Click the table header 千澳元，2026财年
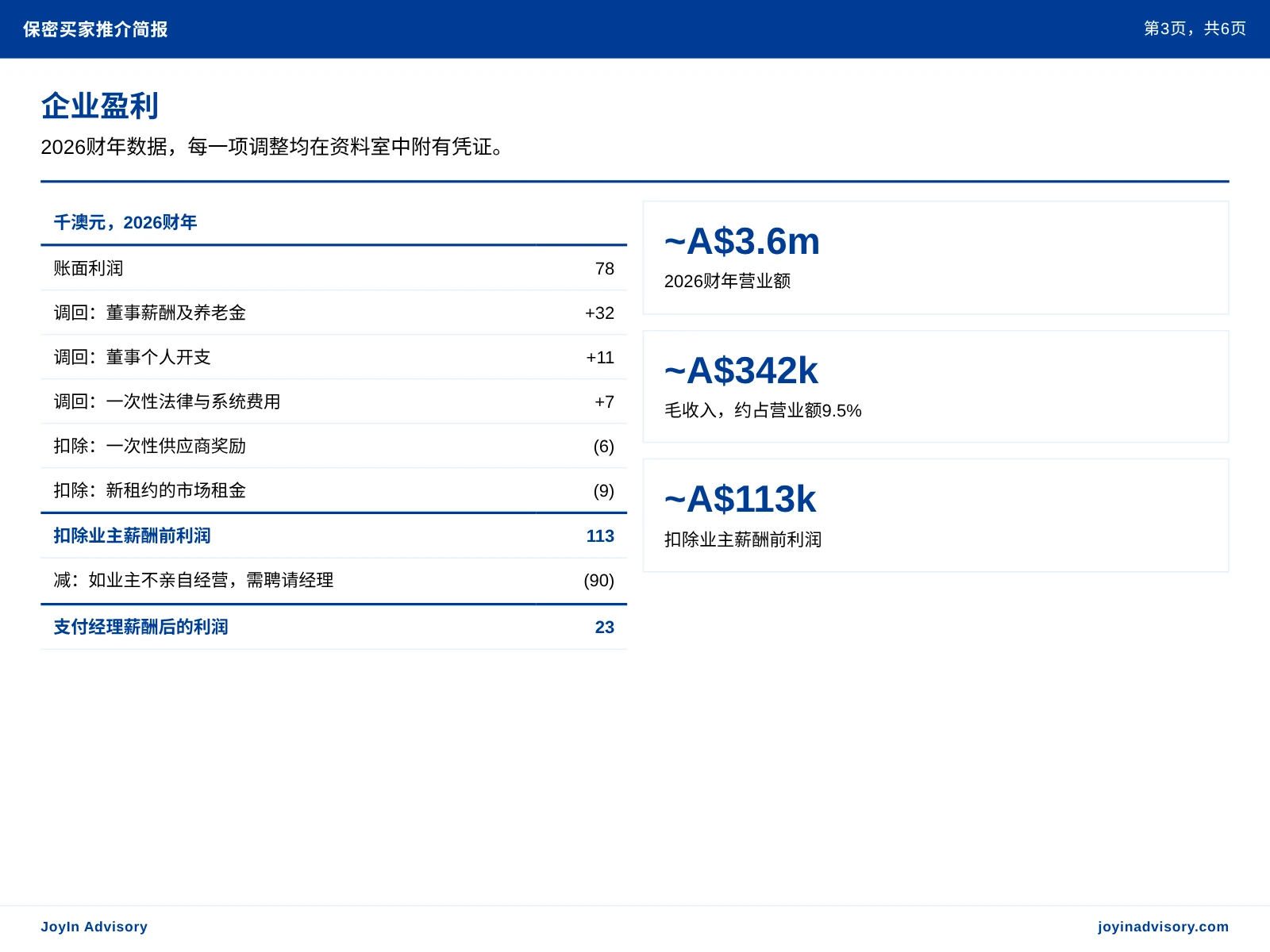 125,222
